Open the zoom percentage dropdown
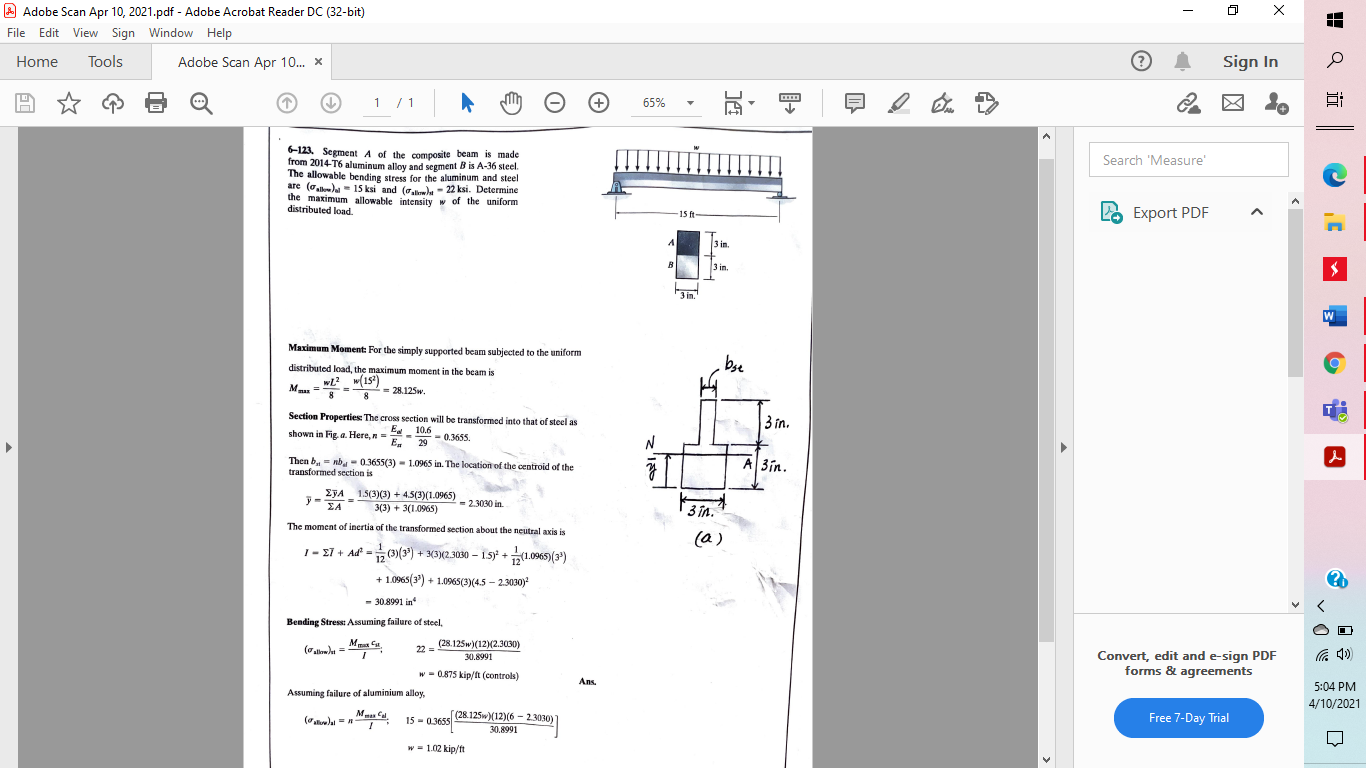 pyautogui.click(x=689, y=102)
